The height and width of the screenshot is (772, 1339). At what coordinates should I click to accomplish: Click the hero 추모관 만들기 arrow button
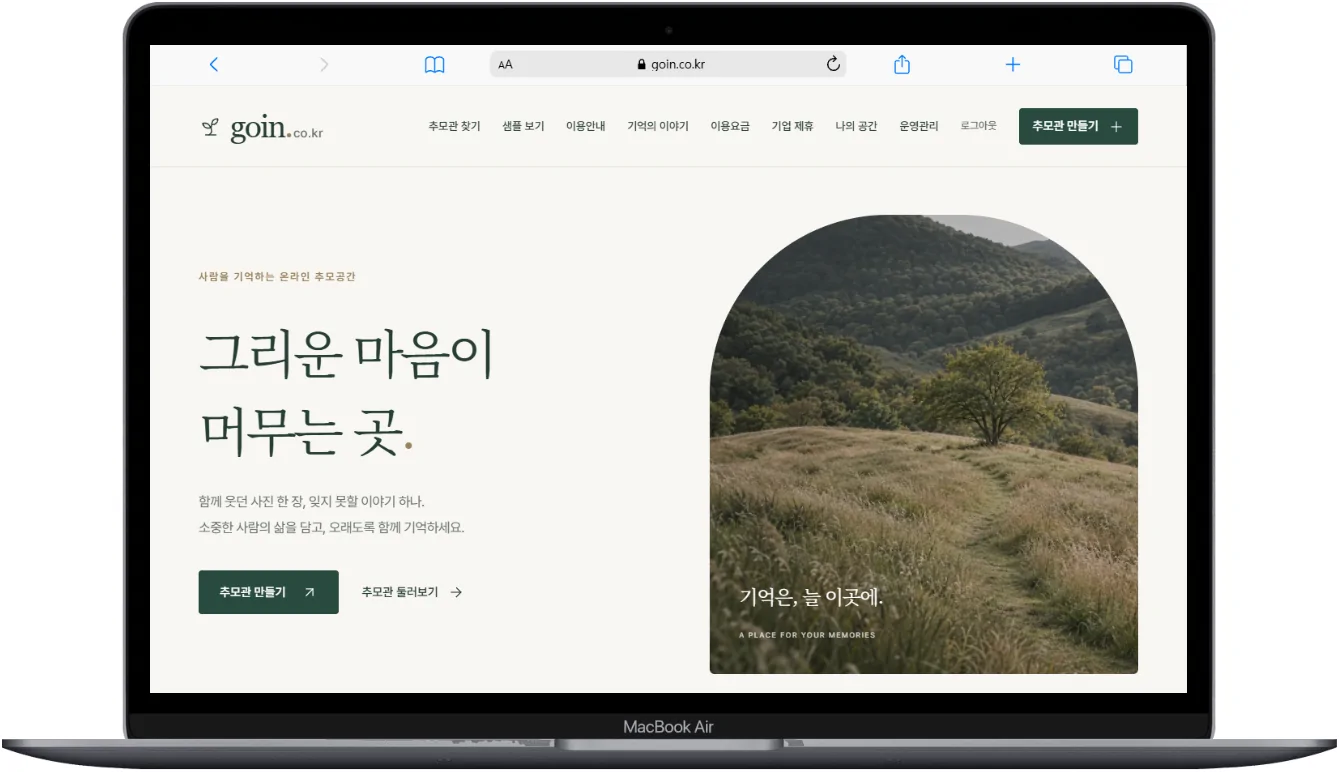click(x=268, y=592)
